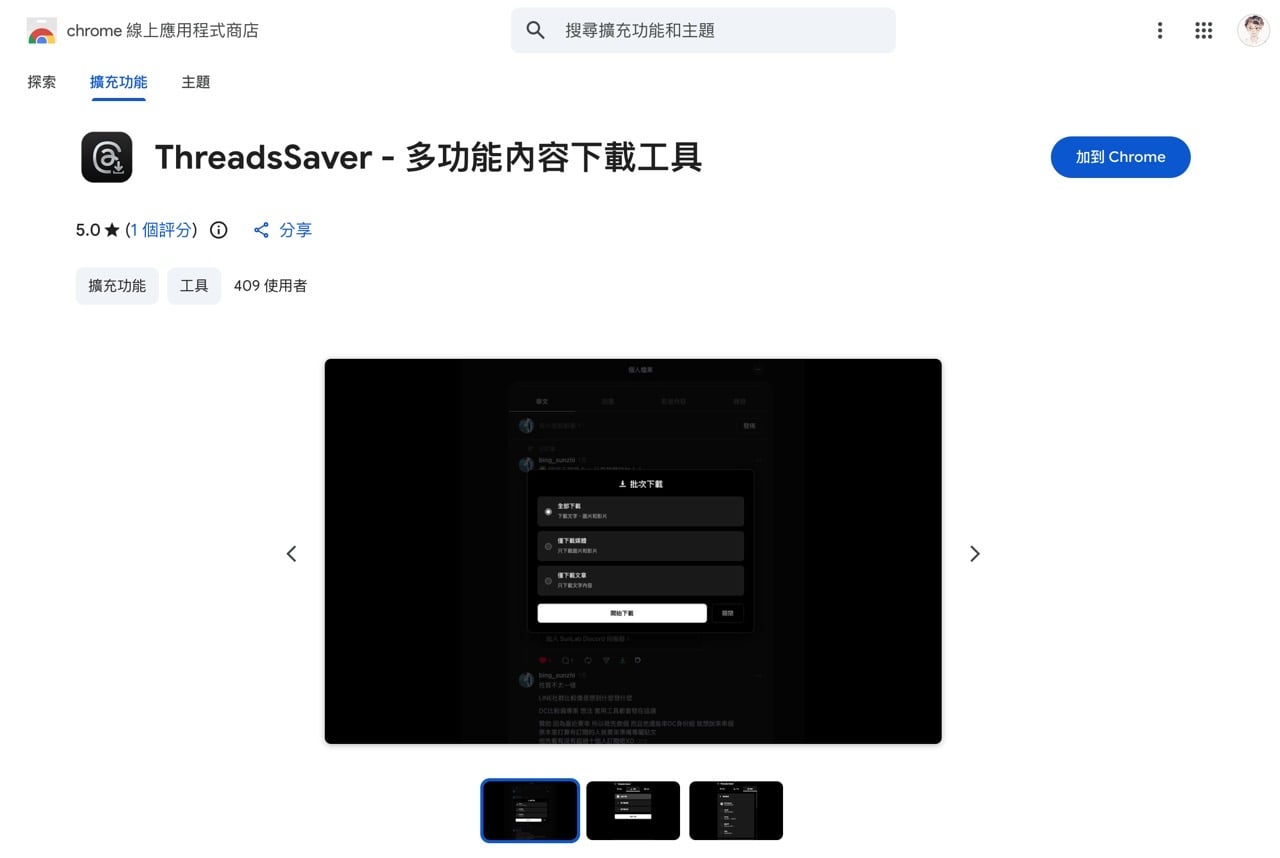Open the account profile avatar

point(1253,31)
